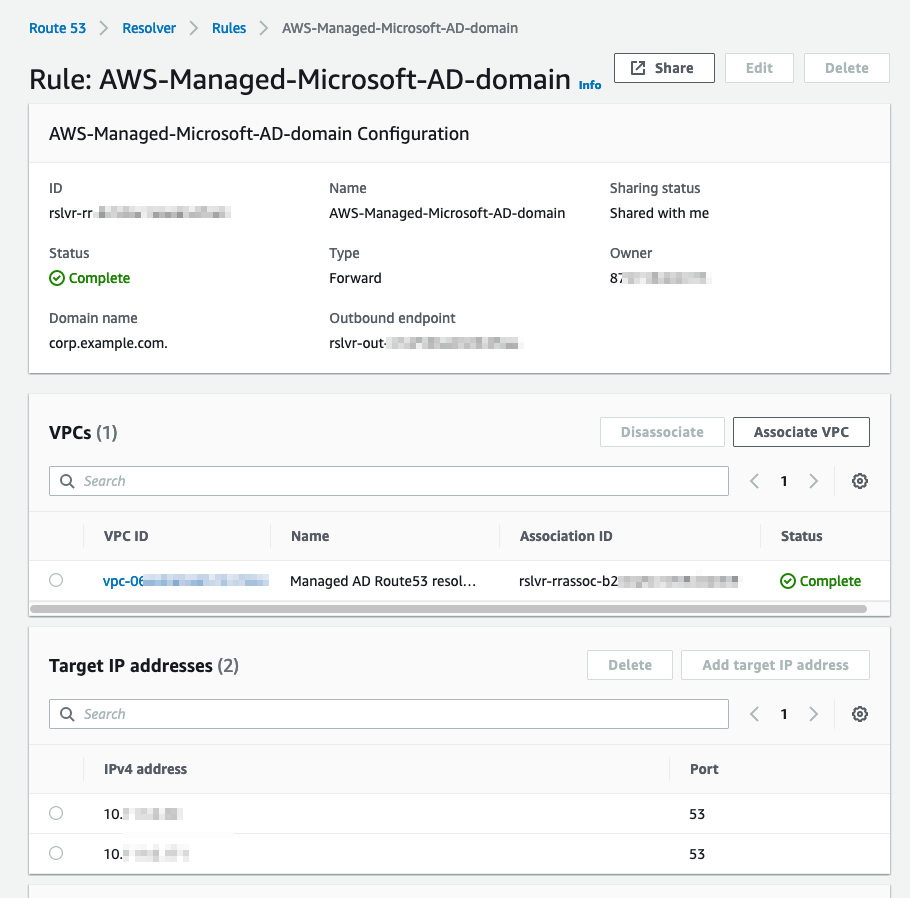Open the vpc-06 VPC ID link
Viewport: 910px width, 898px height.
tap(186, 580)
